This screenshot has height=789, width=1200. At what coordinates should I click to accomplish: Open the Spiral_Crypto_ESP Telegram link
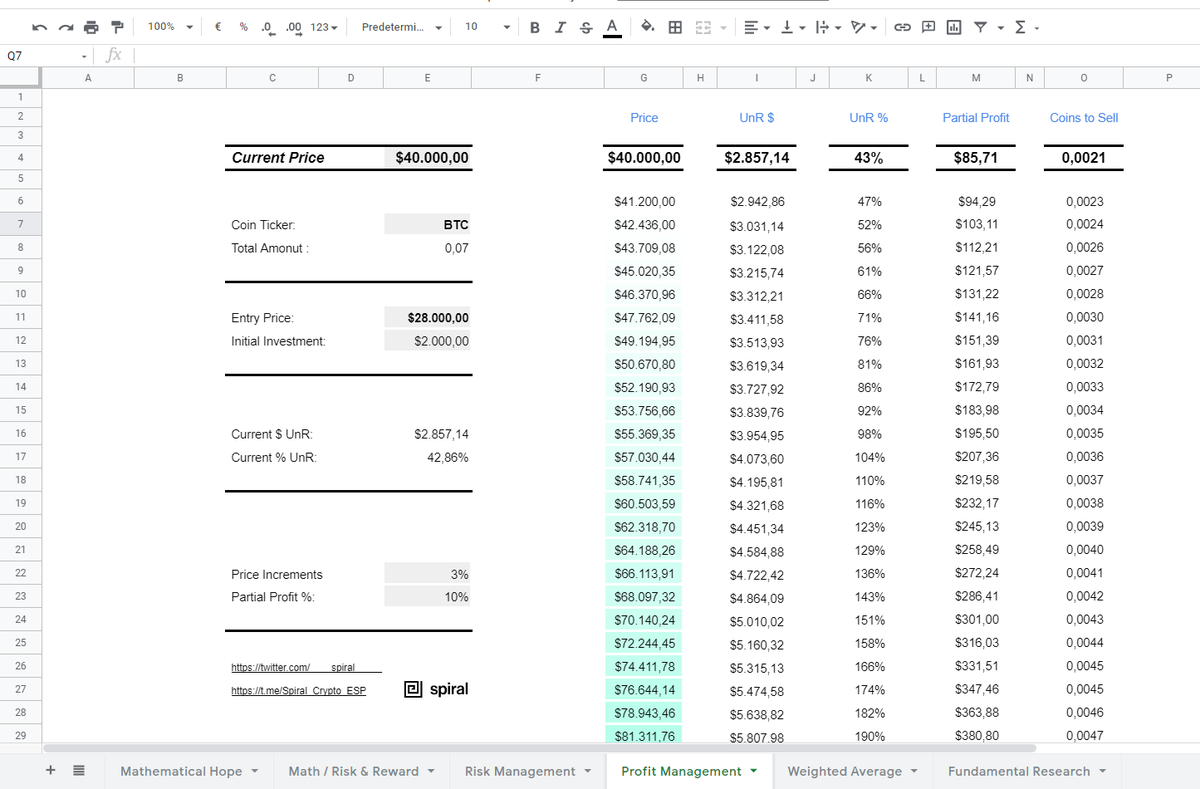tap(298, 690)
